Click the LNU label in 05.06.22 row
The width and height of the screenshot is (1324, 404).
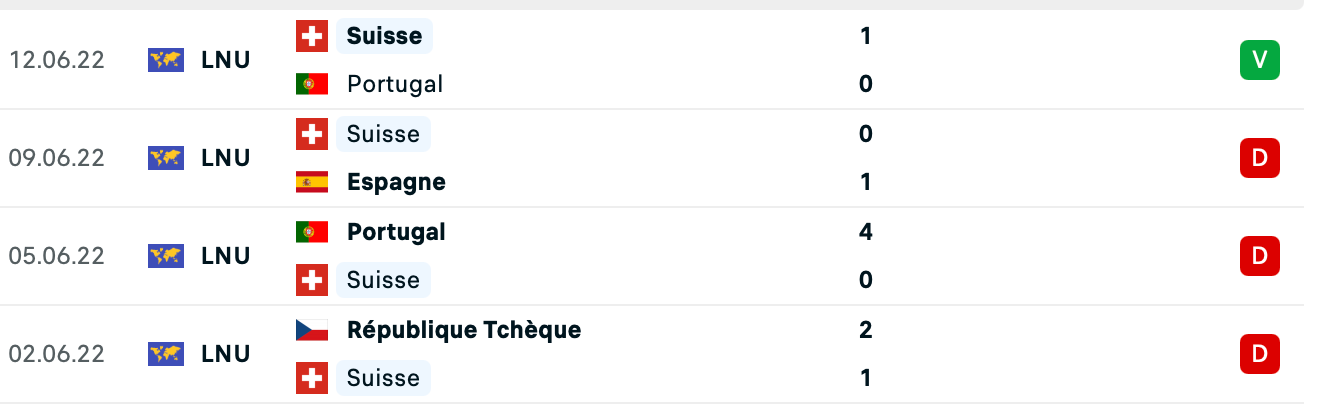click(x=226, y=256)
